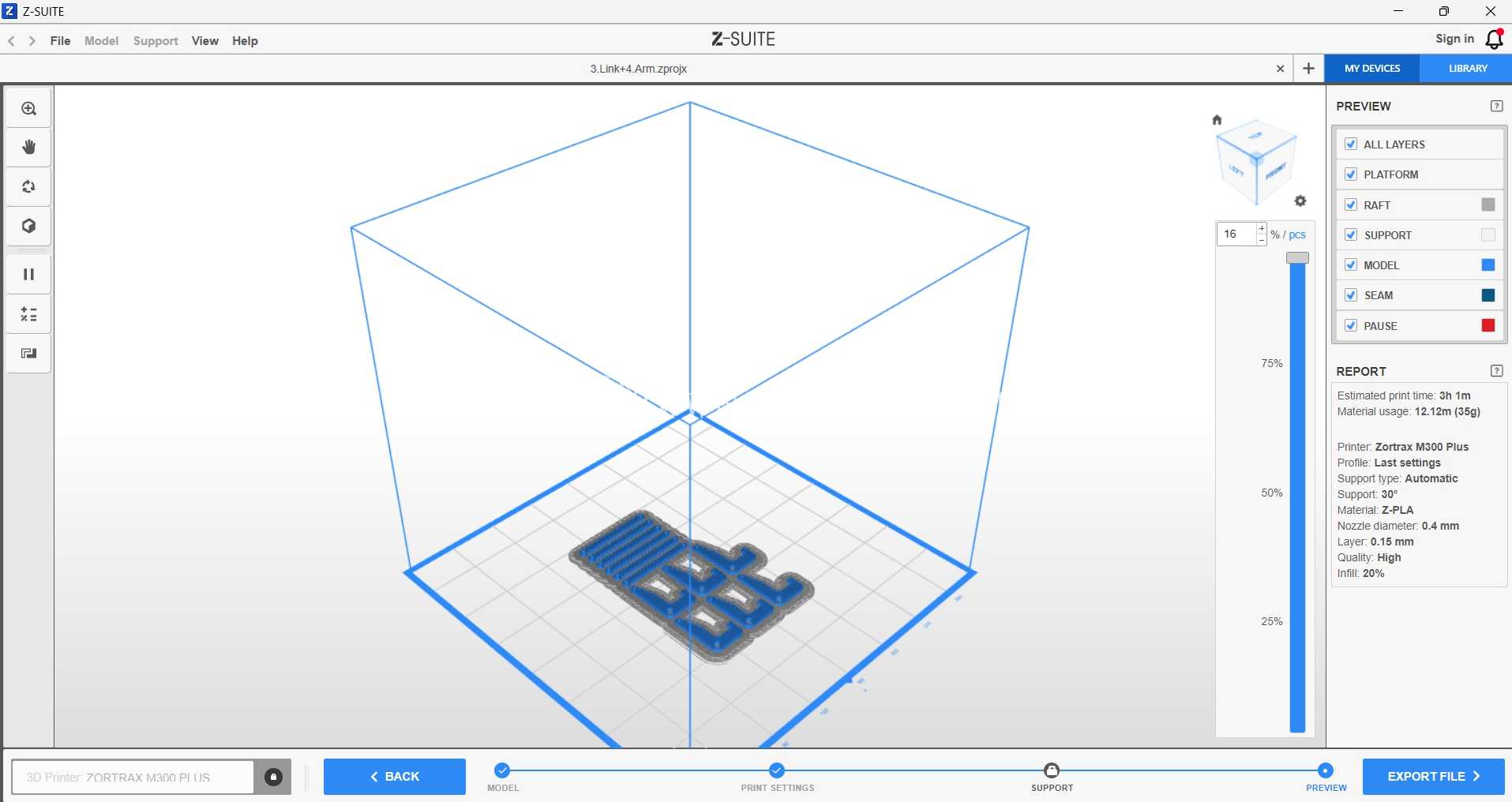Click the Sign in link
1512x802 pixels.
click(1454, 39)
